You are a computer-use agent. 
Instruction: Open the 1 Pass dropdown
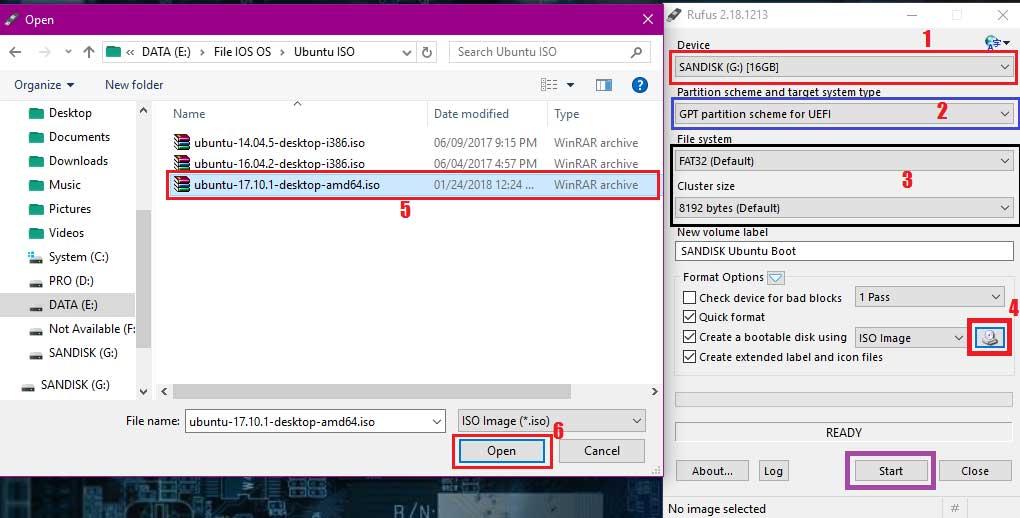point(929,297)
